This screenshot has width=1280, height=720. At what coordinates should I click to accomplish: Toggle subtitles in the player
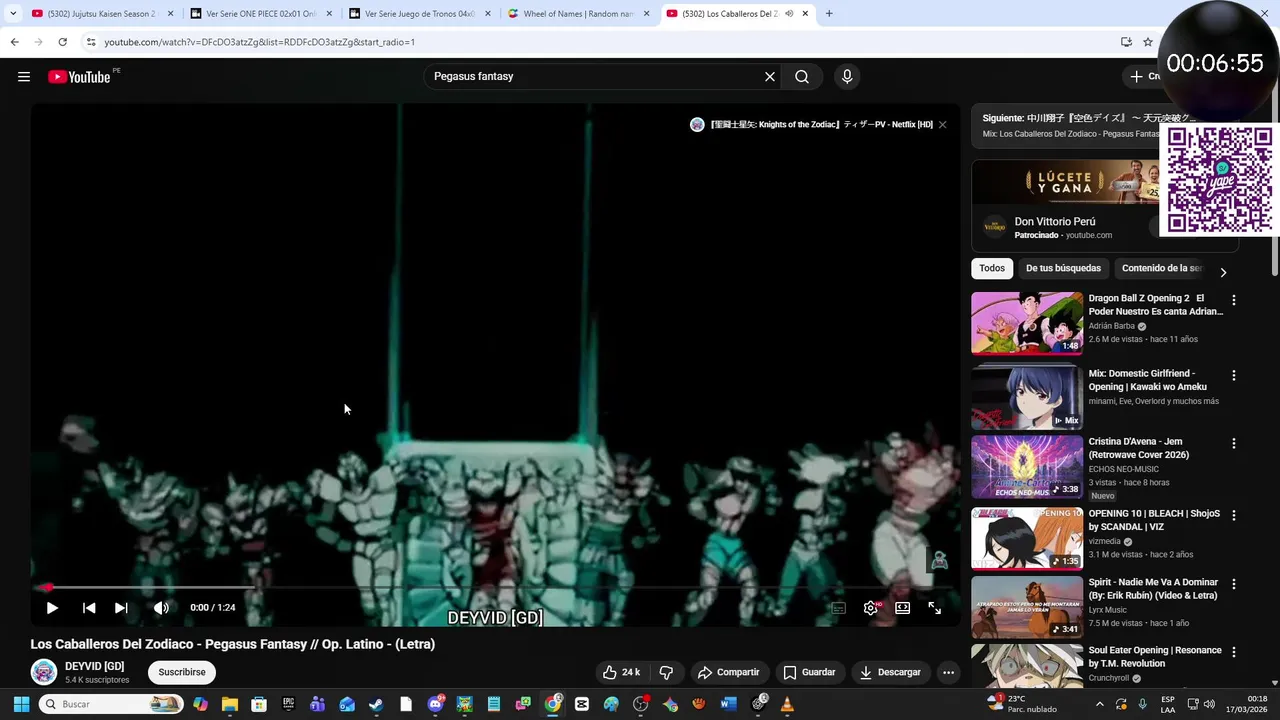(839, 608)
